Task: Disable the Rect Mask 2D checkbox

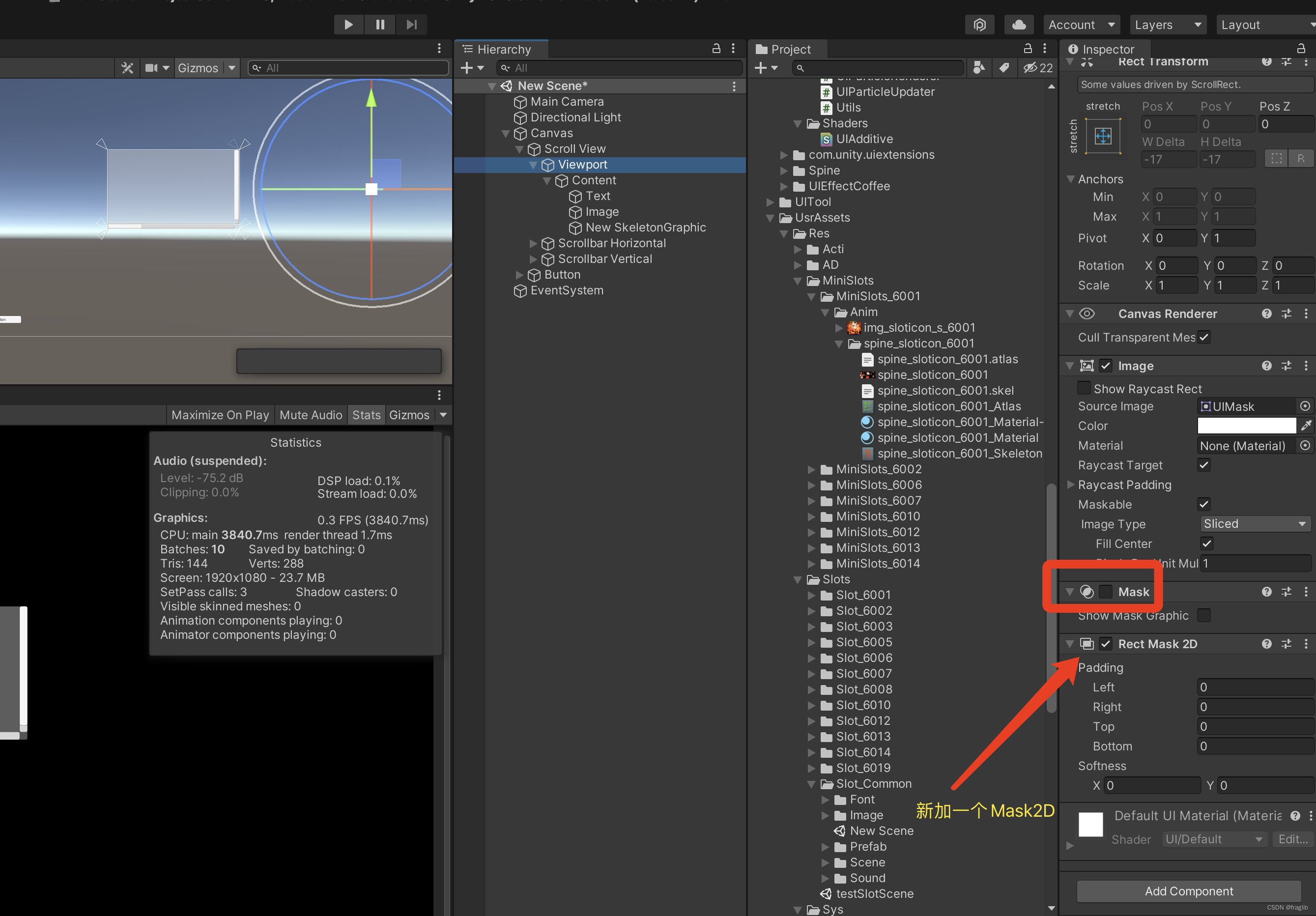Action: (1106, 644)
